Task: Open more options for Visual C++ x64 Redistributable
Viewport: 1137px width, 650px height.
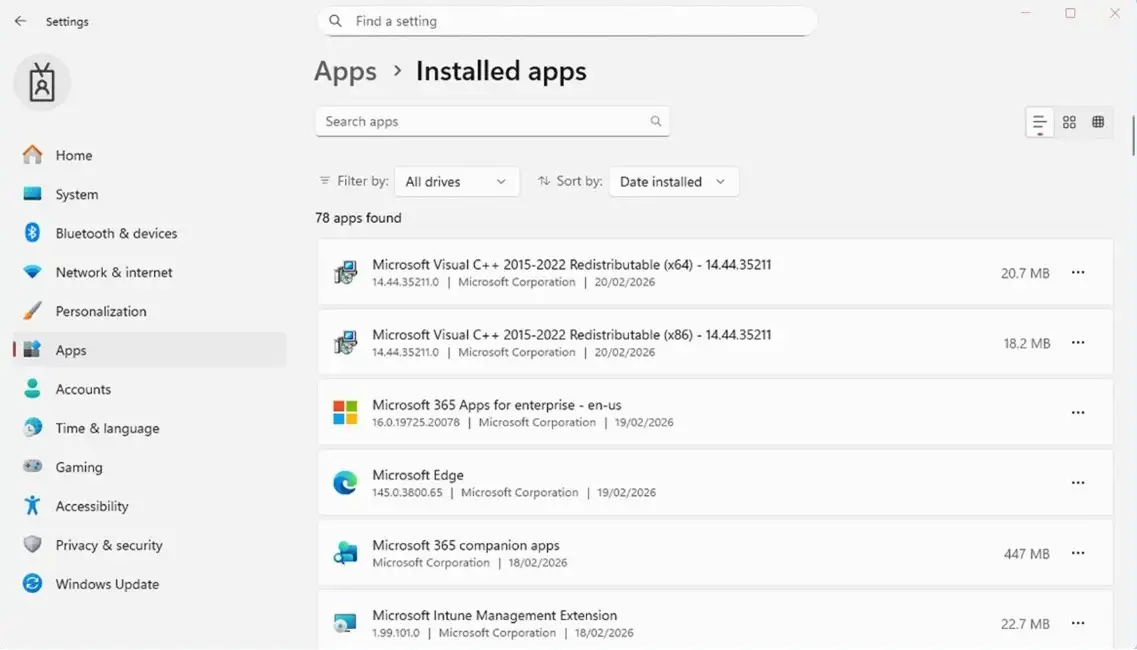Action: tap(1078, 272)
